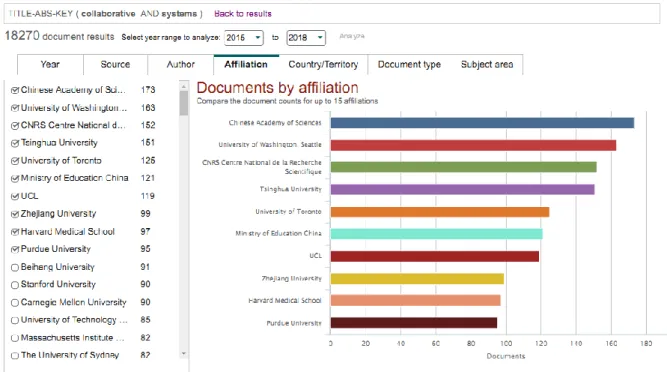667x372 pixels.
Task: Check The University of Sydney checkbox
Action: pyautogui.click(x=15, y=355)
